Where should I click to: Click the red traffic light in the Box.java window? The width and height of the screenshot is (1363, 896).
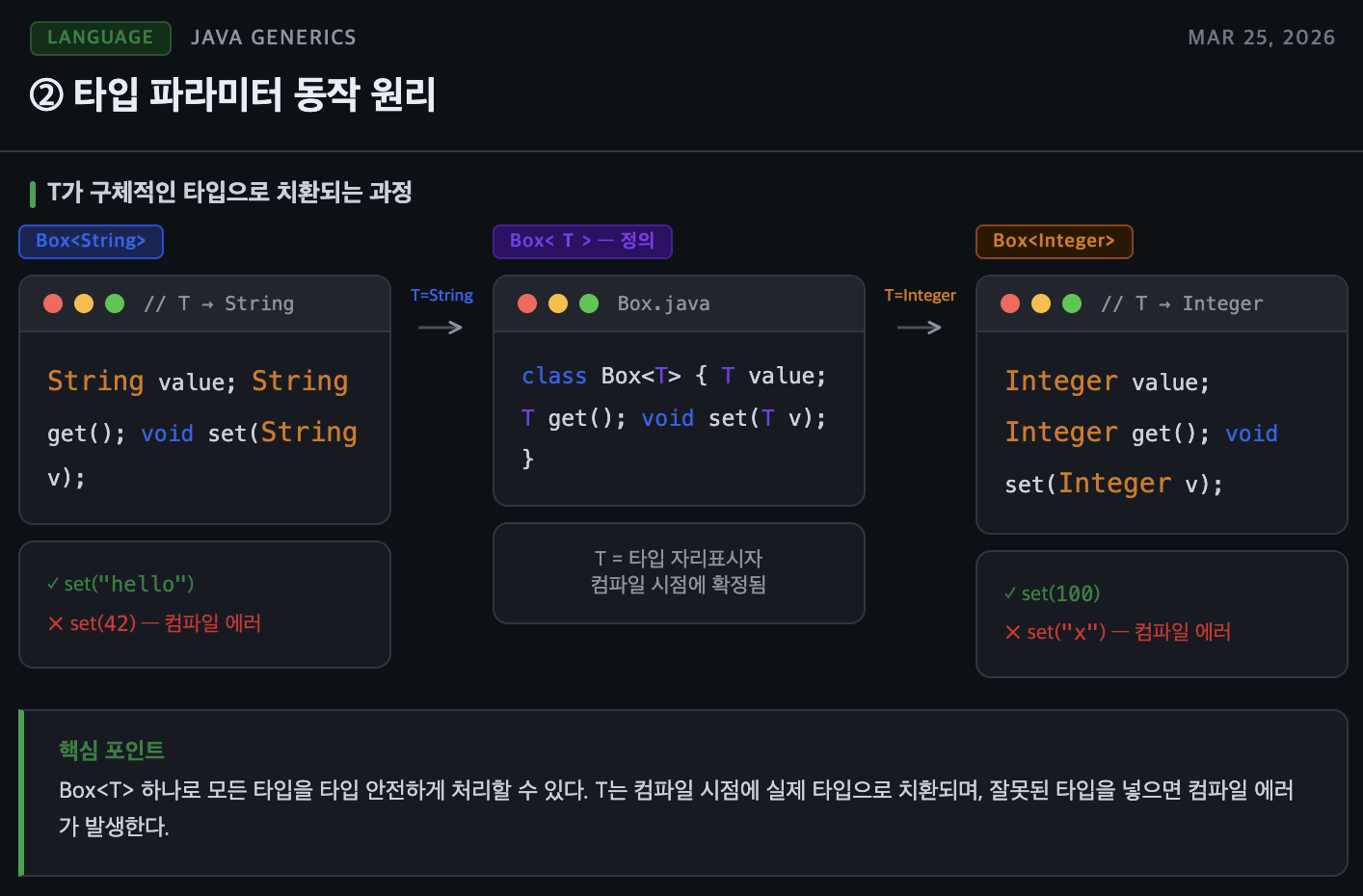point(527,303)
